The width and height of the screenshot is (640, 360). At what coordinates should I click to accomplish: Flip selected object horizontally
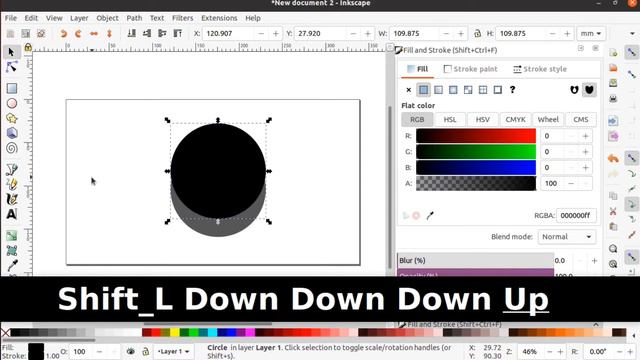pos(94,33)
